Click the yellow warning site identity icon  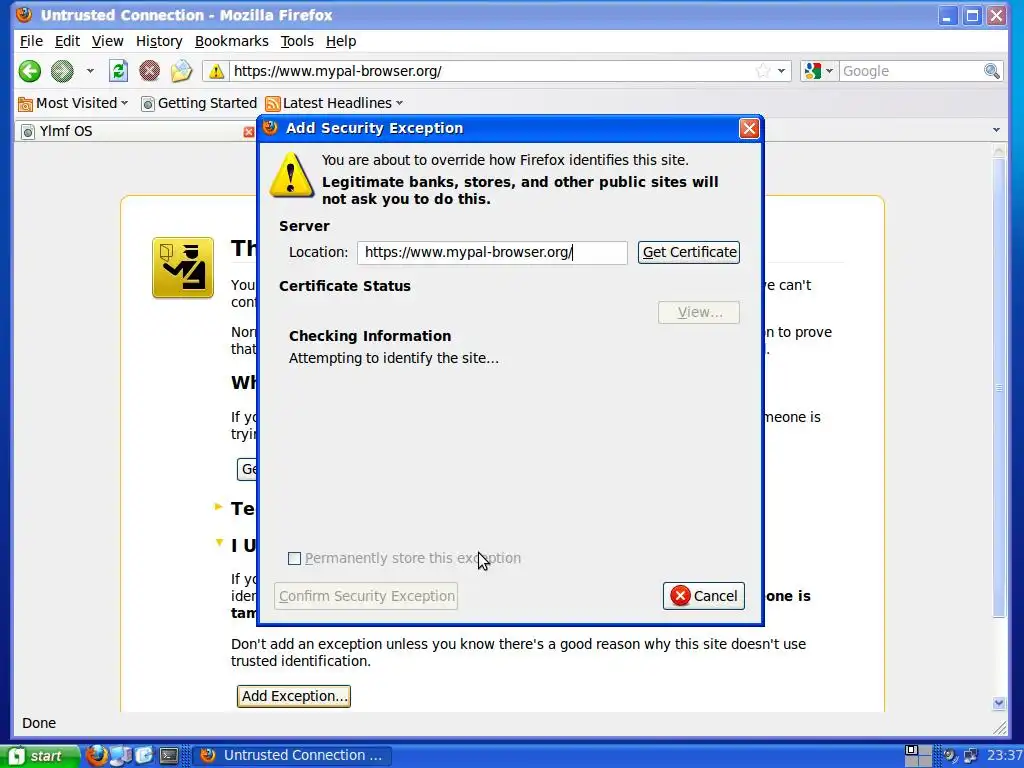(x=216, y=71)
